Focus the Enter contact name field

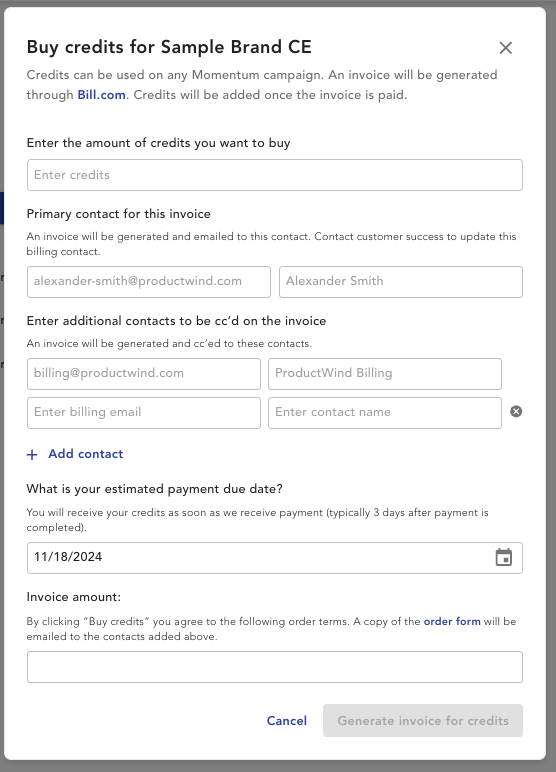pyautogui.click(x=385, y=413)
